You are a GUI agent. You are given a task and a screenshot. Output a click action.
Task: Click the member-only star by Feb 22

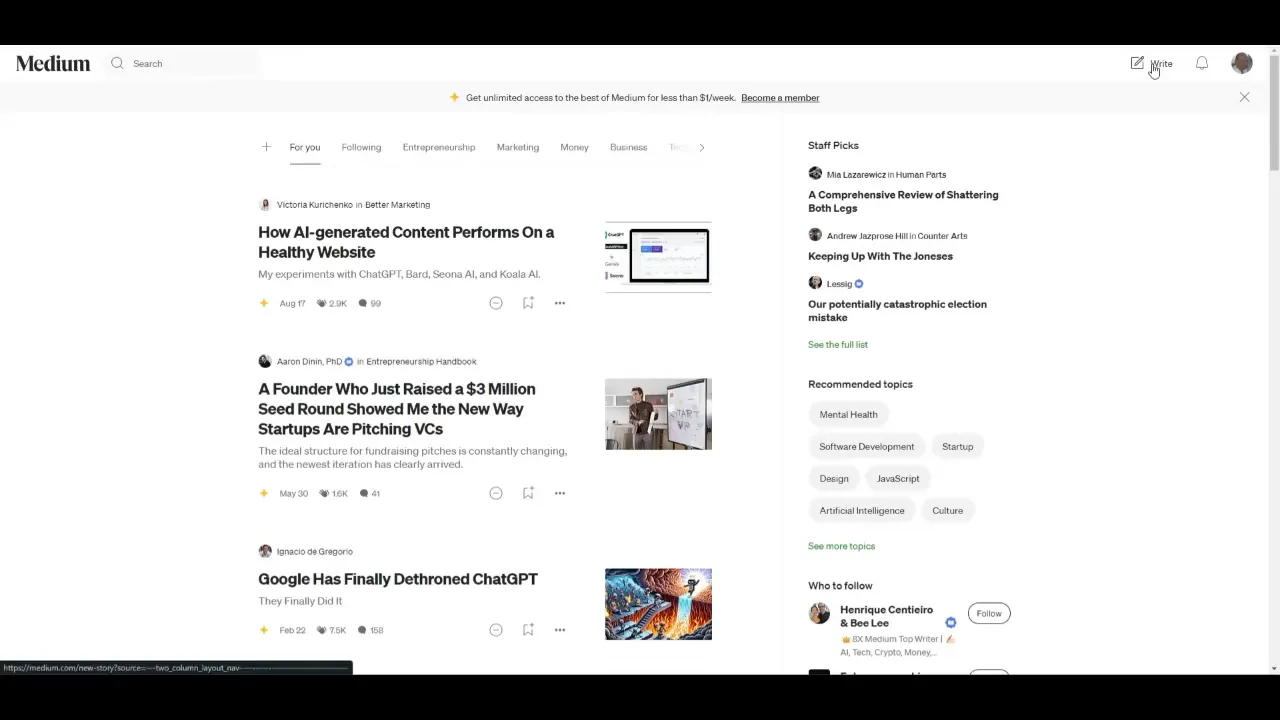(x=264, y=630)
